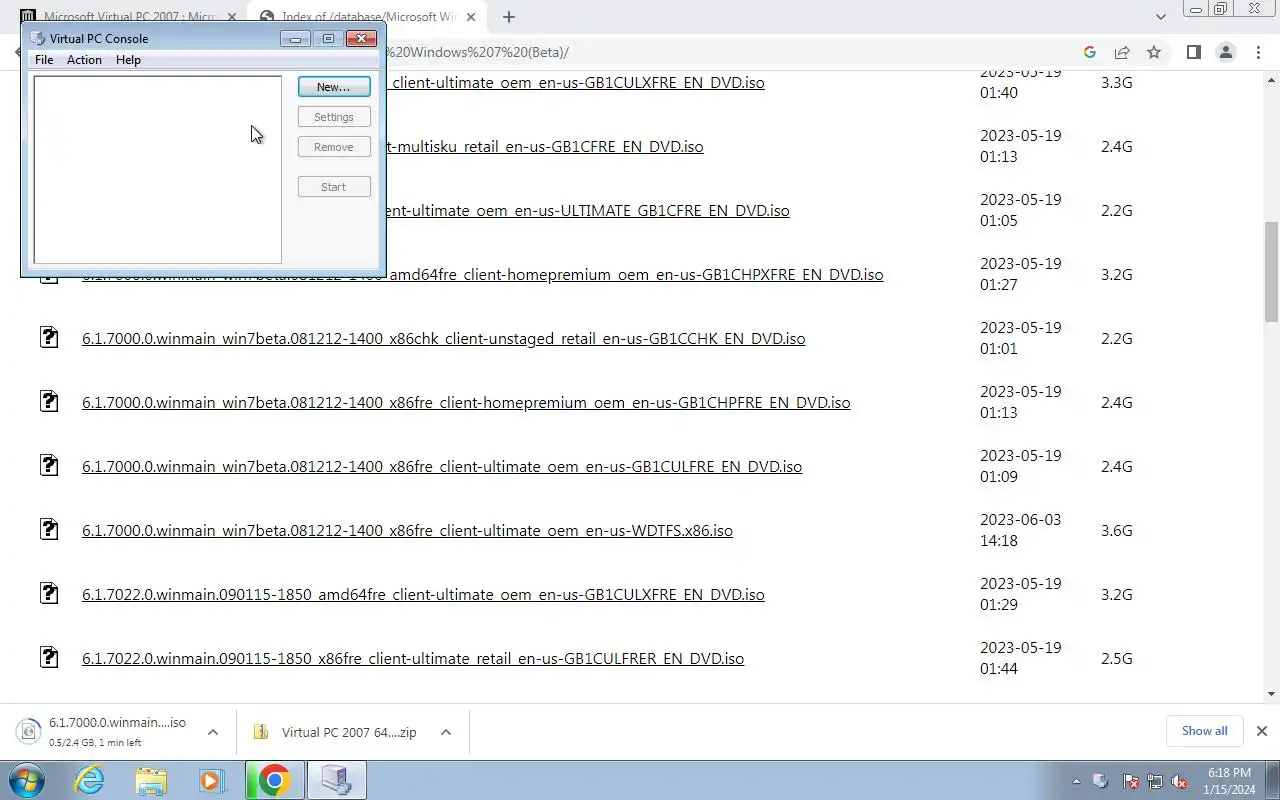Click file icon beside 7022 x86fre GB1CULFRER link
This screenshot has height=800, width=1280.
(48, 657)
